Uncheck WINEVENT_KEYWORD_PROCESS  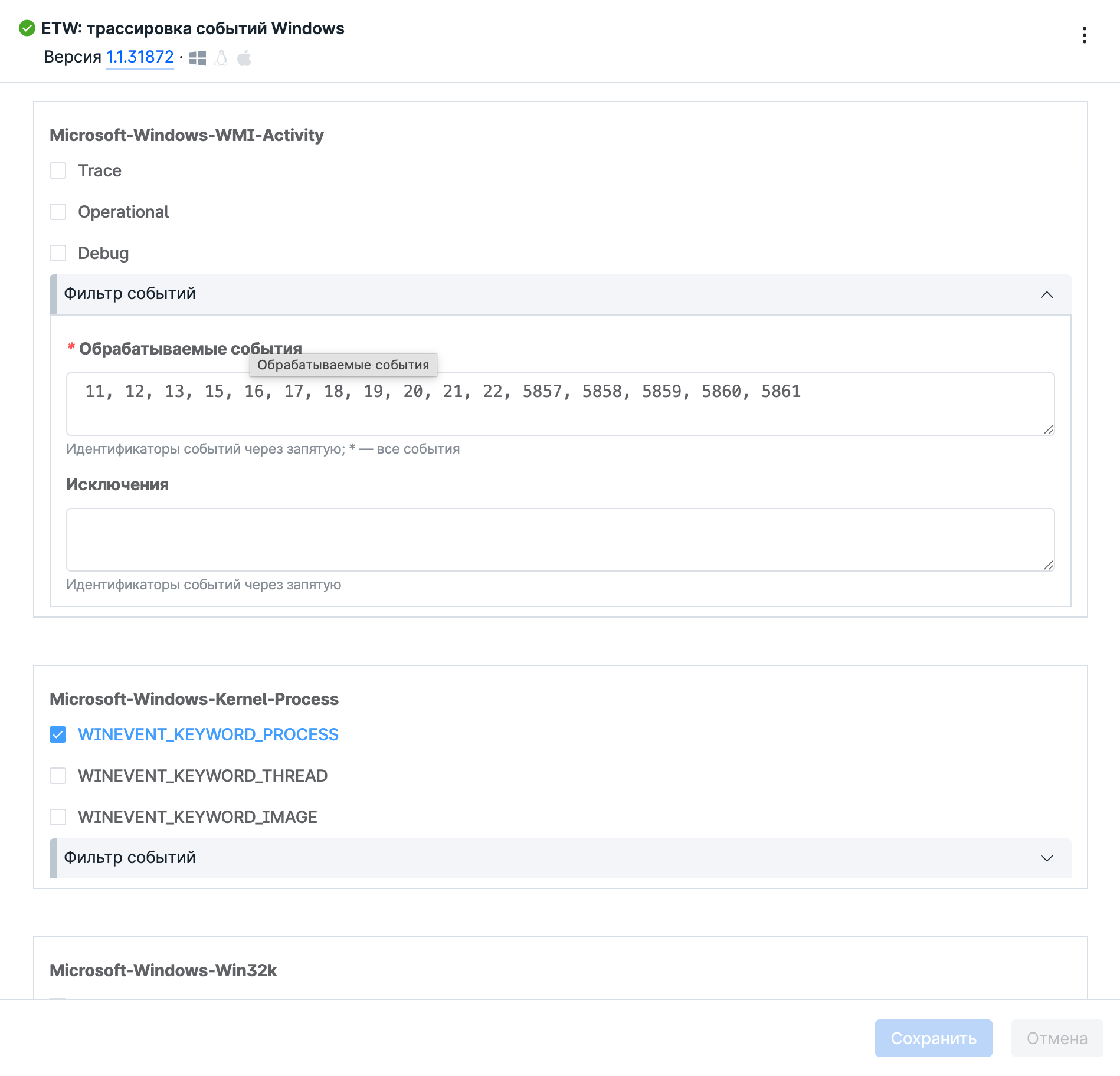click(58, 734)
